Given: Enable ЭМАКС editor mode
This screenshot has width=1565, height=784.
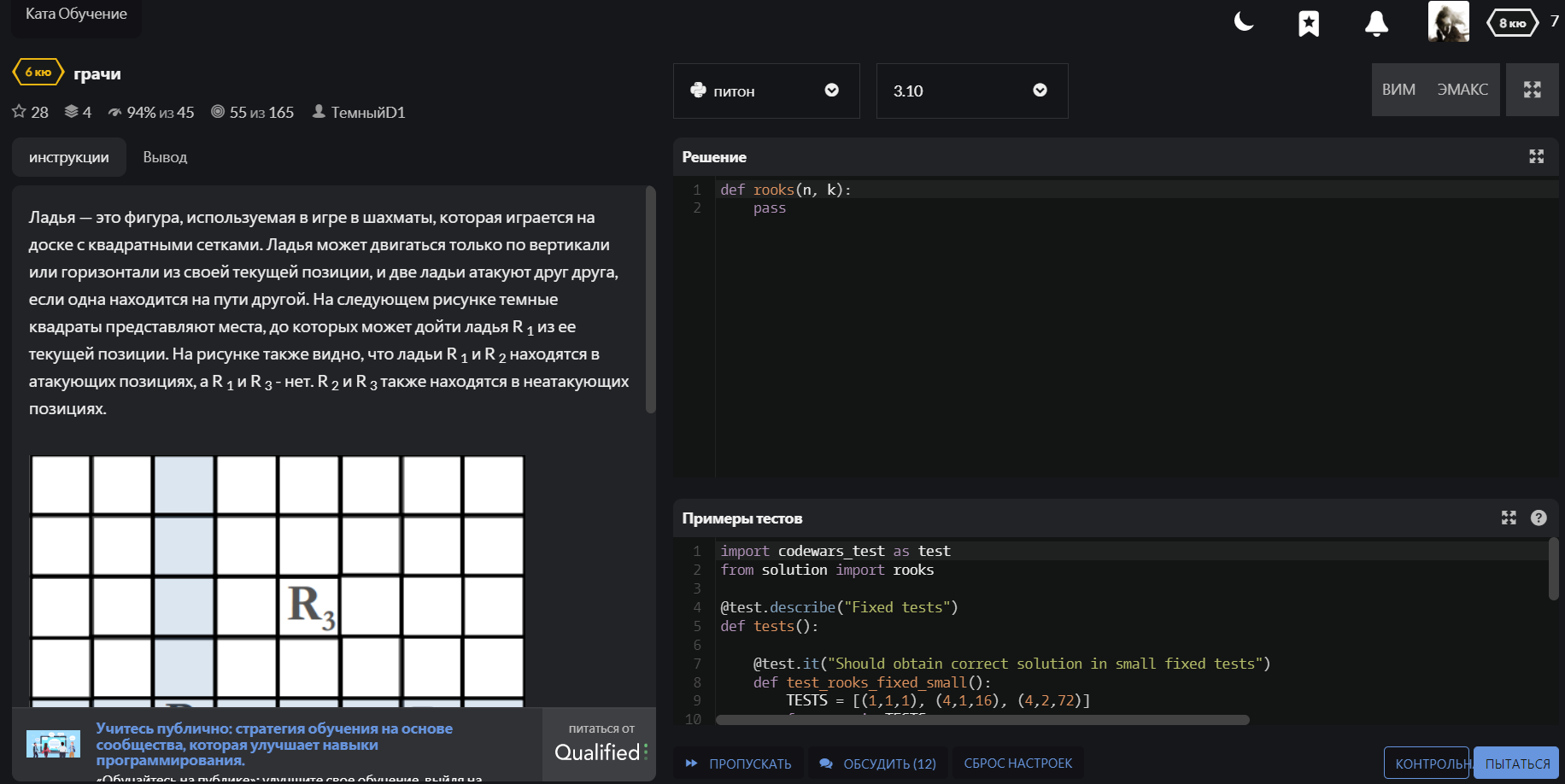Looking at the screenshot, I should pyautogui.click(x=1462, y=90).
